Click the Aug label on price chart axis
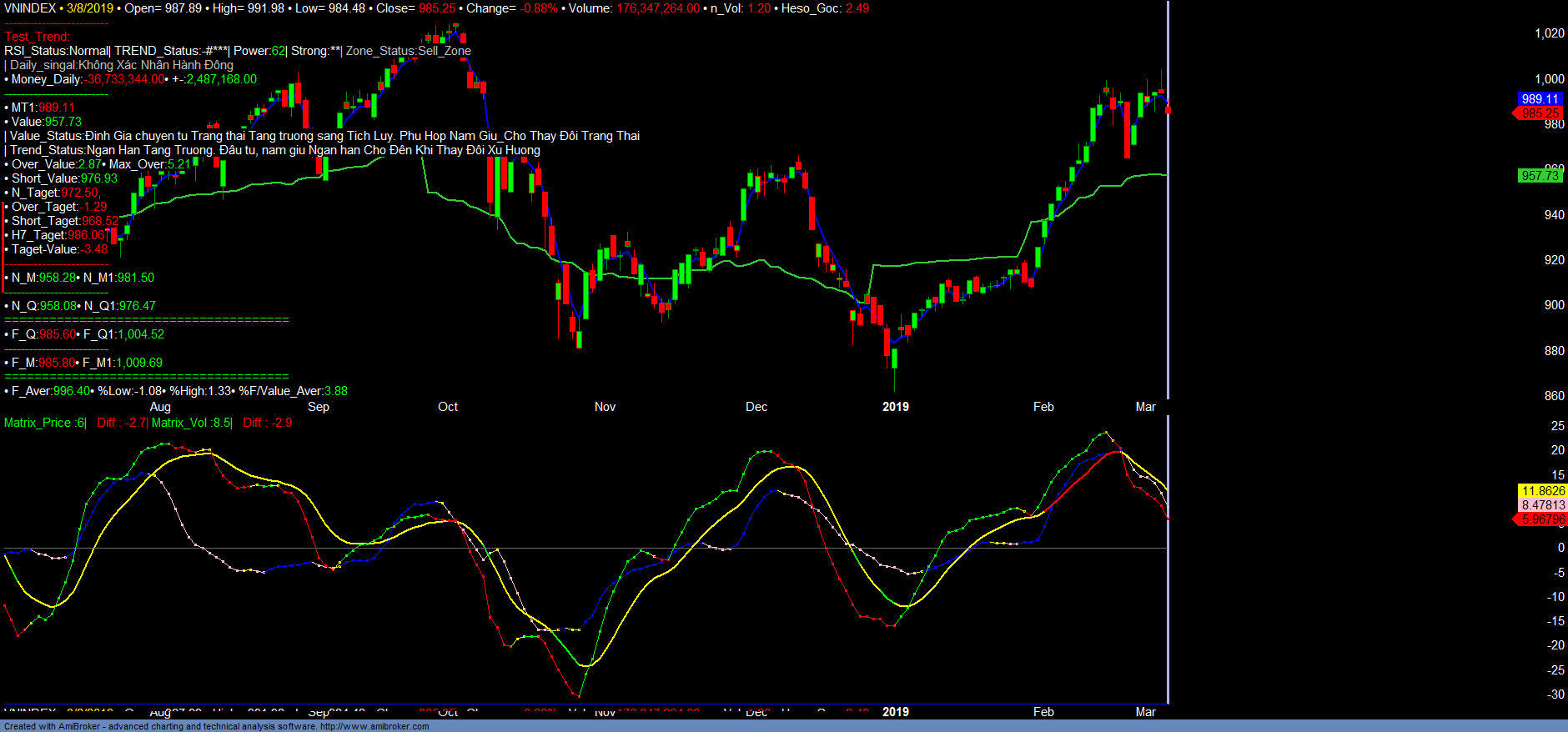This screenshot has height=732, width=1568. 160,407
